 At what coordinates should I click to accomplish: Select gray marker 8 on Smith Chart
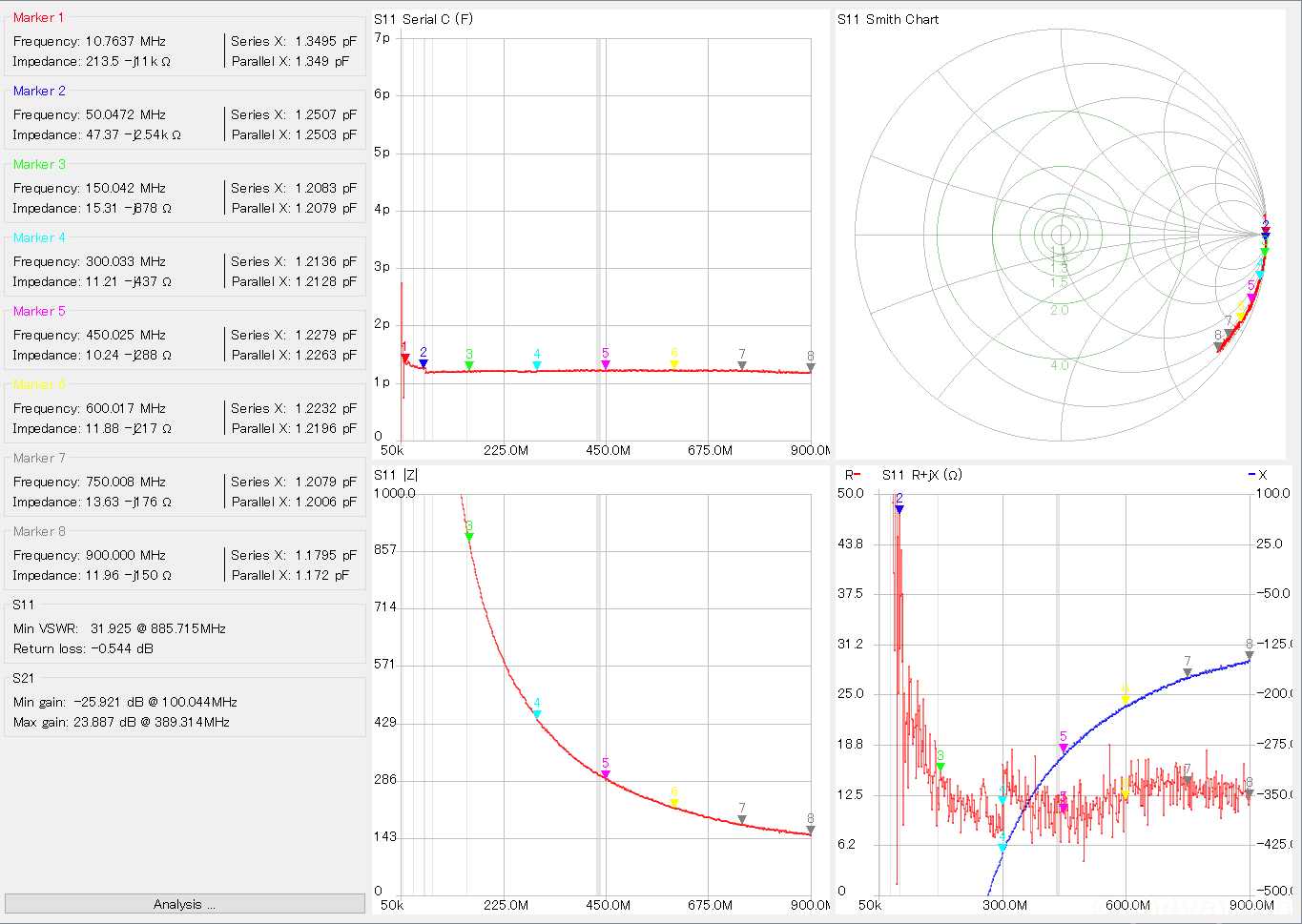click(x=1218, y=346)
